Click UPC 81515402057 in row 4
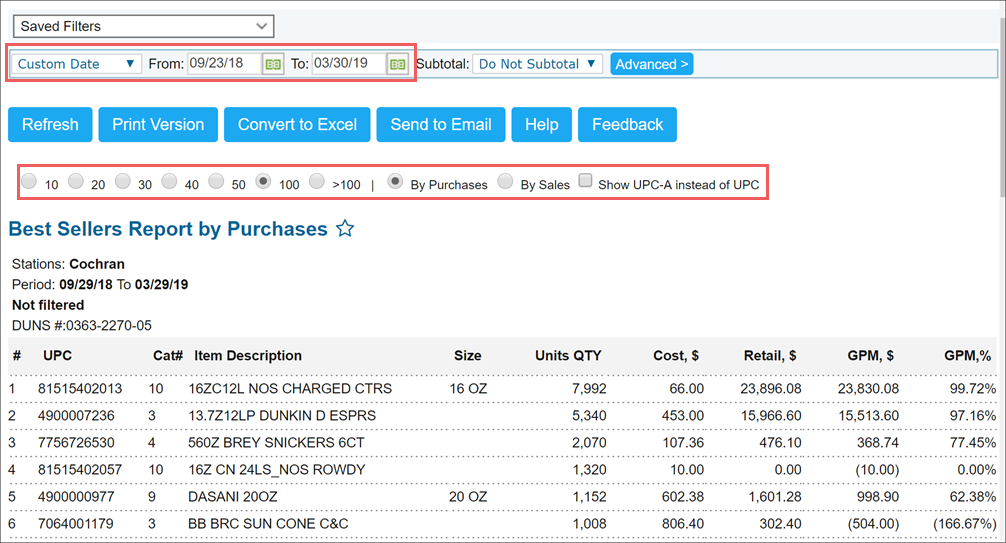Image resolution: width=1006 pixels, height=543 pixels. click(x=80, y=470)
